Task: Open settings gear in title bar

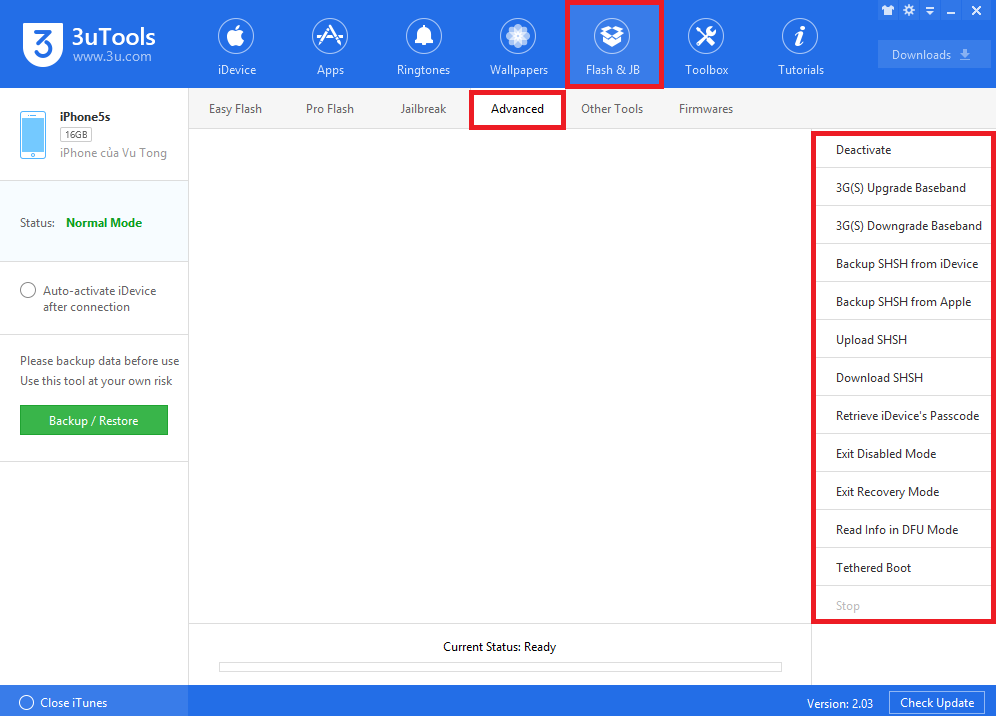Action: click(x=909, y=10)
